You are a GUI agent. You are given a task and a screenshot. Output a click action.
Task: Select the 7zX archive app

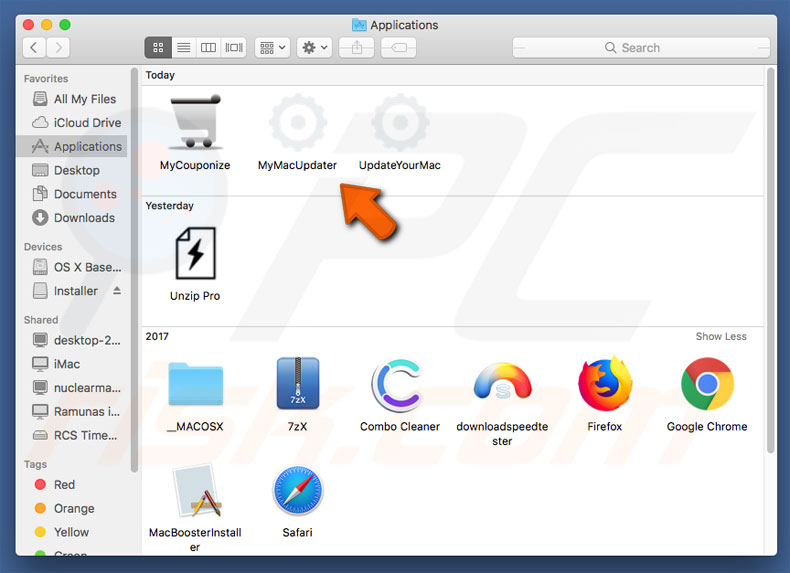click(297, 385)
